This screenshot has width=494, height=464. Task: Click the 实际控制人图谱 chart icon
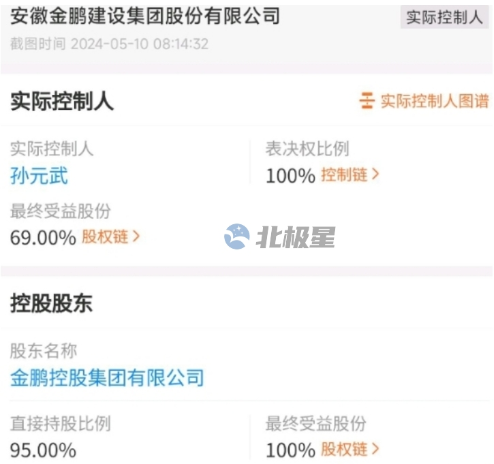point(367,101)
